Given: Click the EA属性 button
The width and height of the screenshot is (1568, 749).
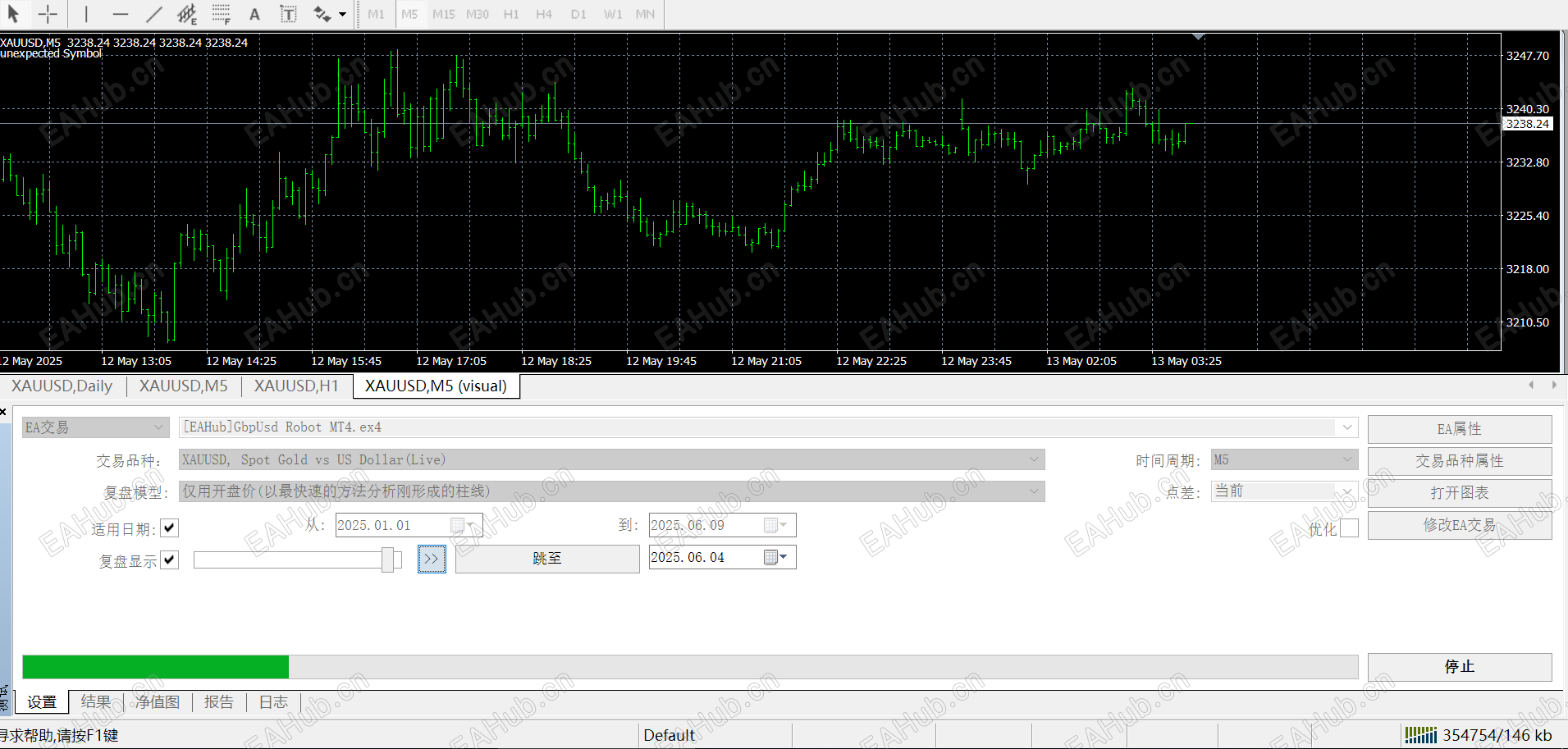Looking at the screenshot, I should (x=1460, y=428).
